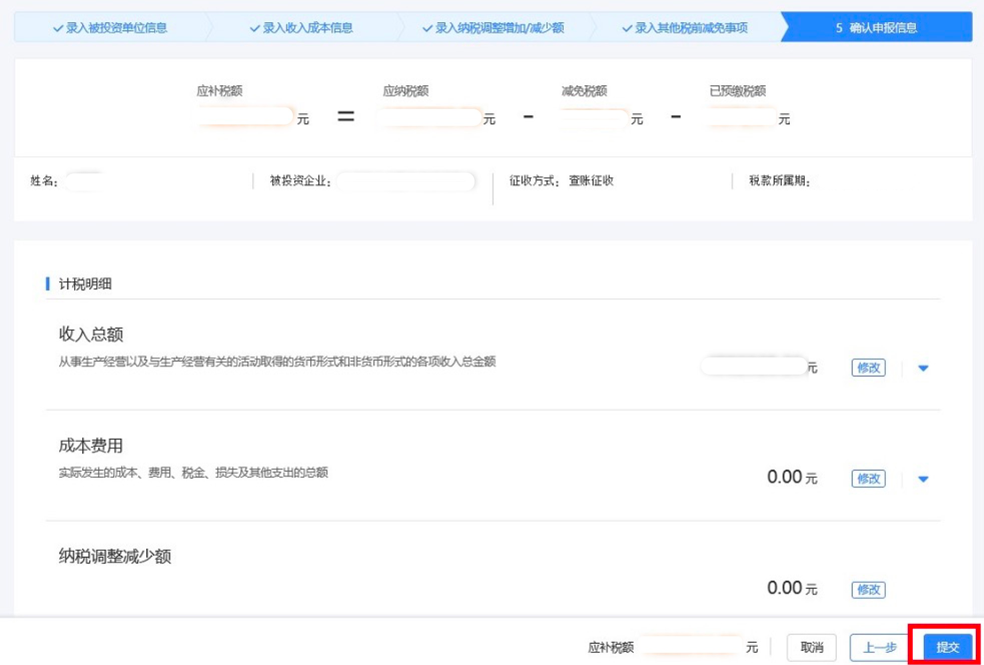The width and height of the screenshot is (984, 665).
Task: Click the 应补税额 input field at top
Action: pyautogui.click(x=247, y=116)
